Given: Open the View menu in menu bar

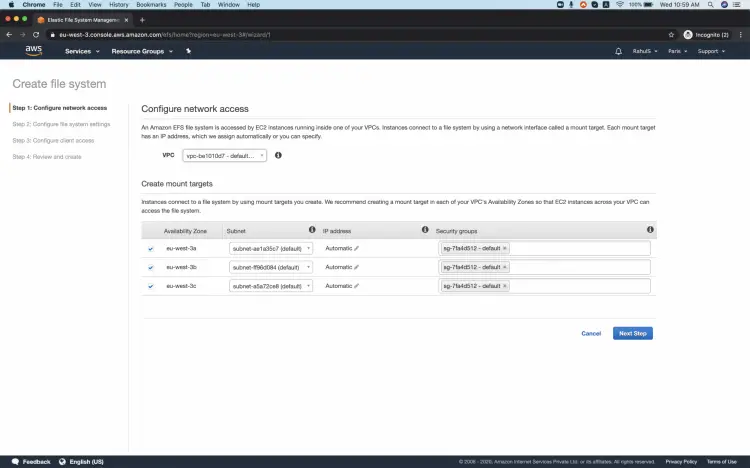Looking at the screenshot, I should (95, 4).
